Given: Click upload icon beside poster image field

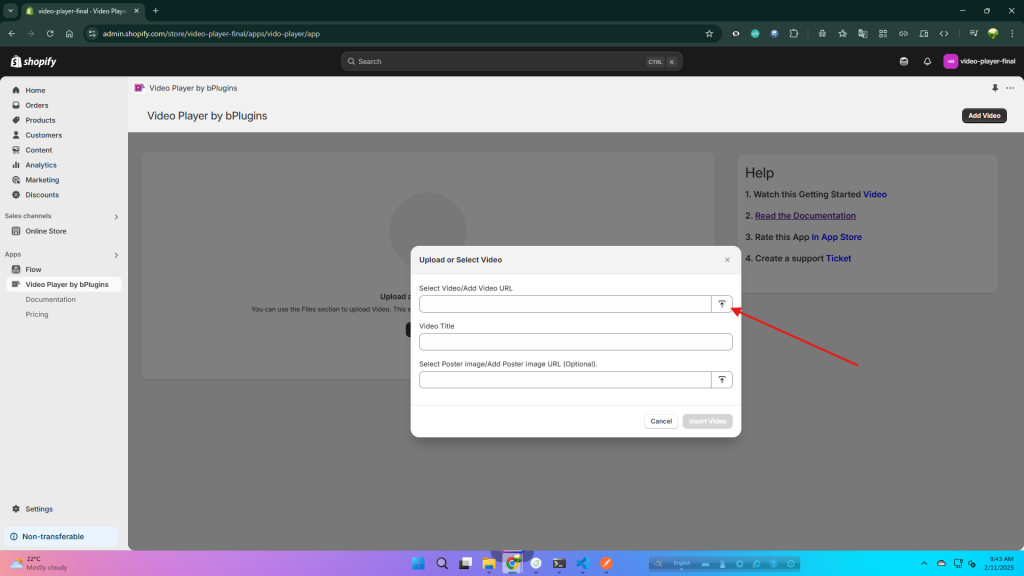Looking at the screenshot, I should pyautogui.click(x=721, y=380).
